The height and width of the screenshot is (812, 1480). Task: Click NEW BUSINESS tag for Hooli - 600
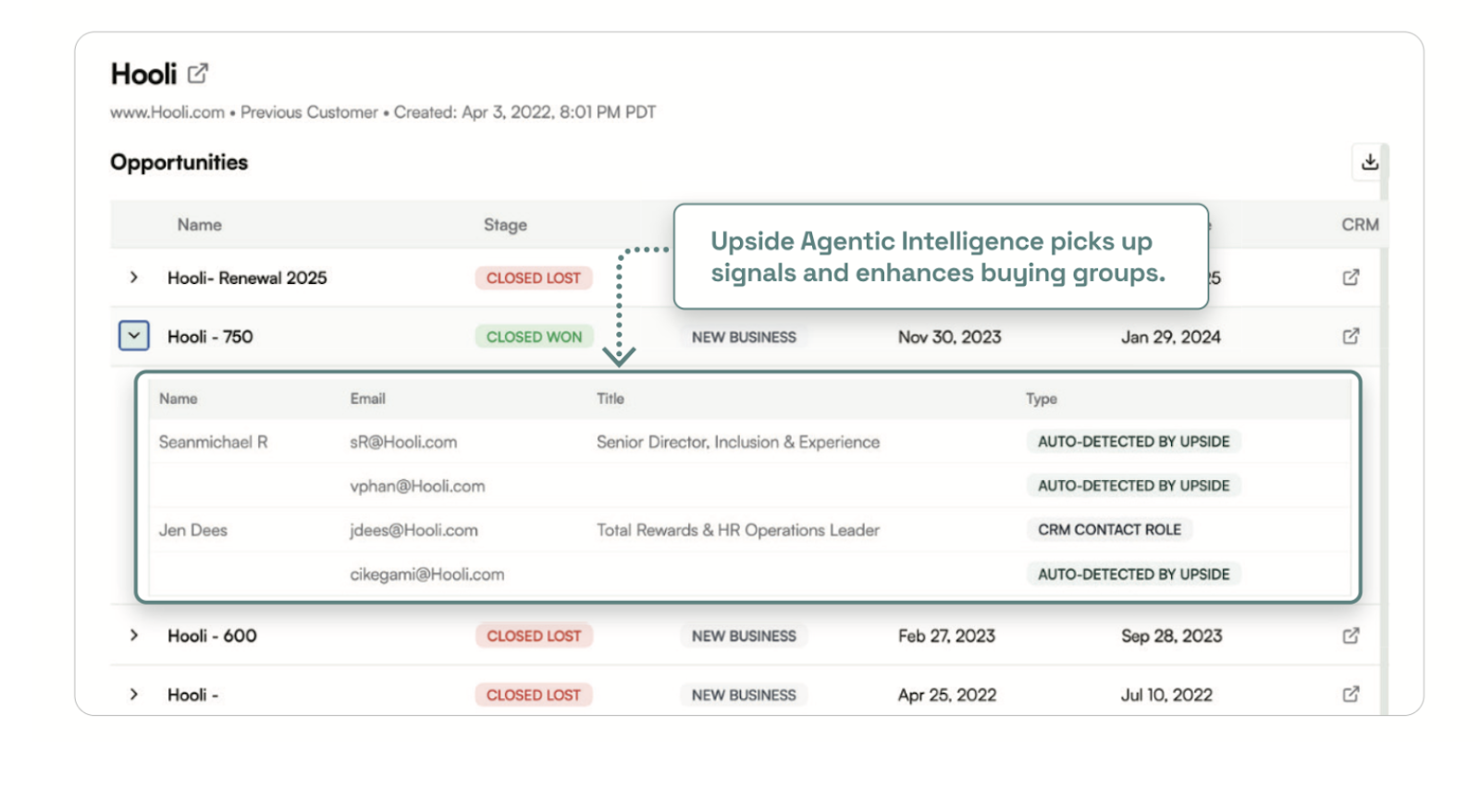click(x=744, y=636)
